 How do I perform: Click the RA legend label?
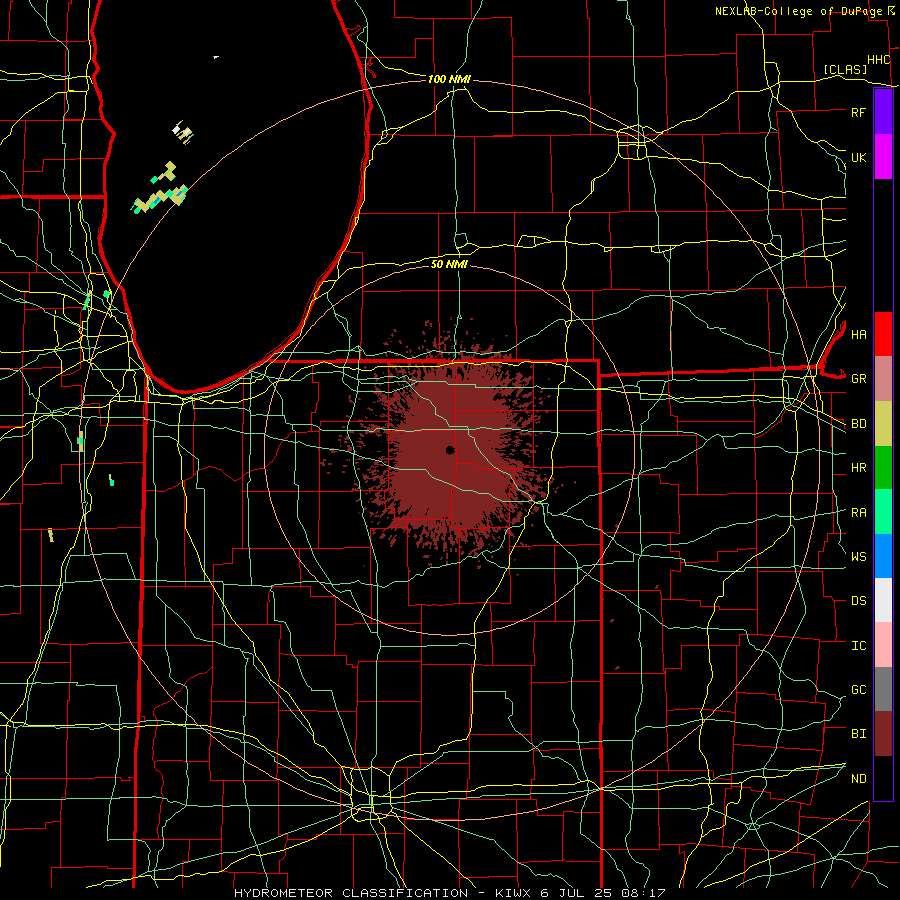pos(858,513)
